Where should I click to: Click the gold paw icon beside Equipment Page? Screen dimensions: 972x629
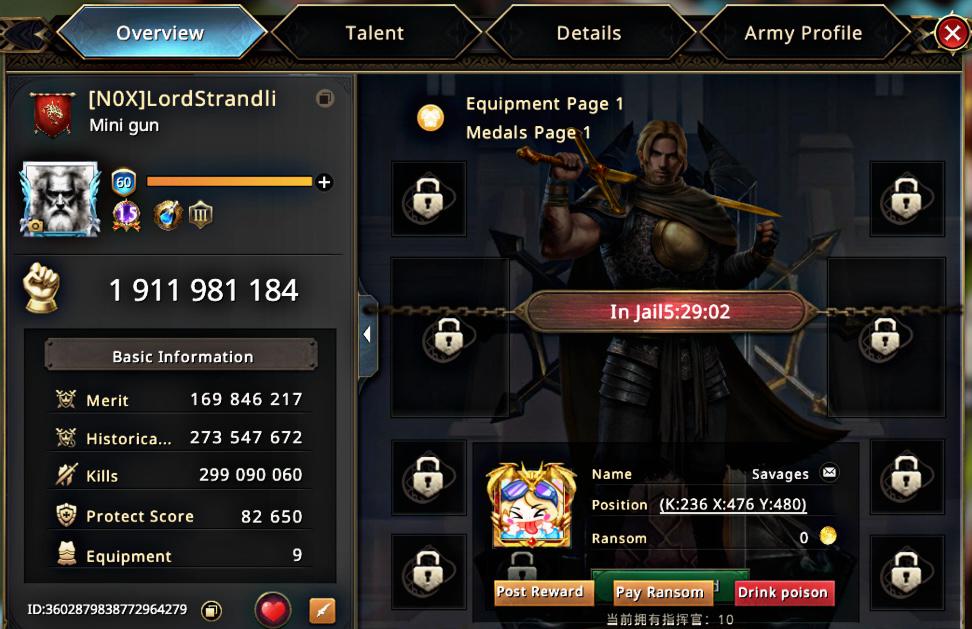(430, 118)
